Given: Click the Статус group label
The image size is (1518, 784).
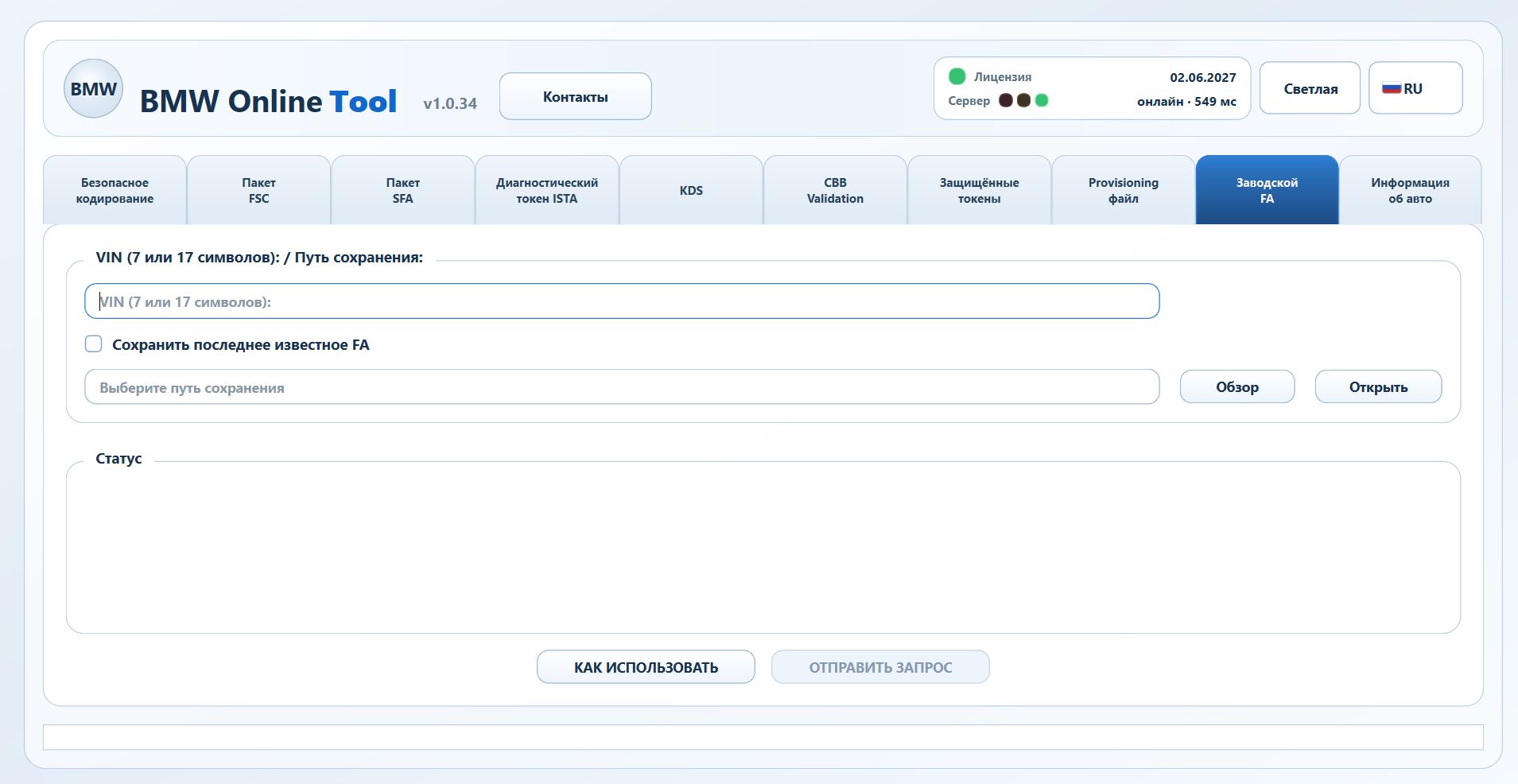Looking at the screenshot, I should [118, 459].
